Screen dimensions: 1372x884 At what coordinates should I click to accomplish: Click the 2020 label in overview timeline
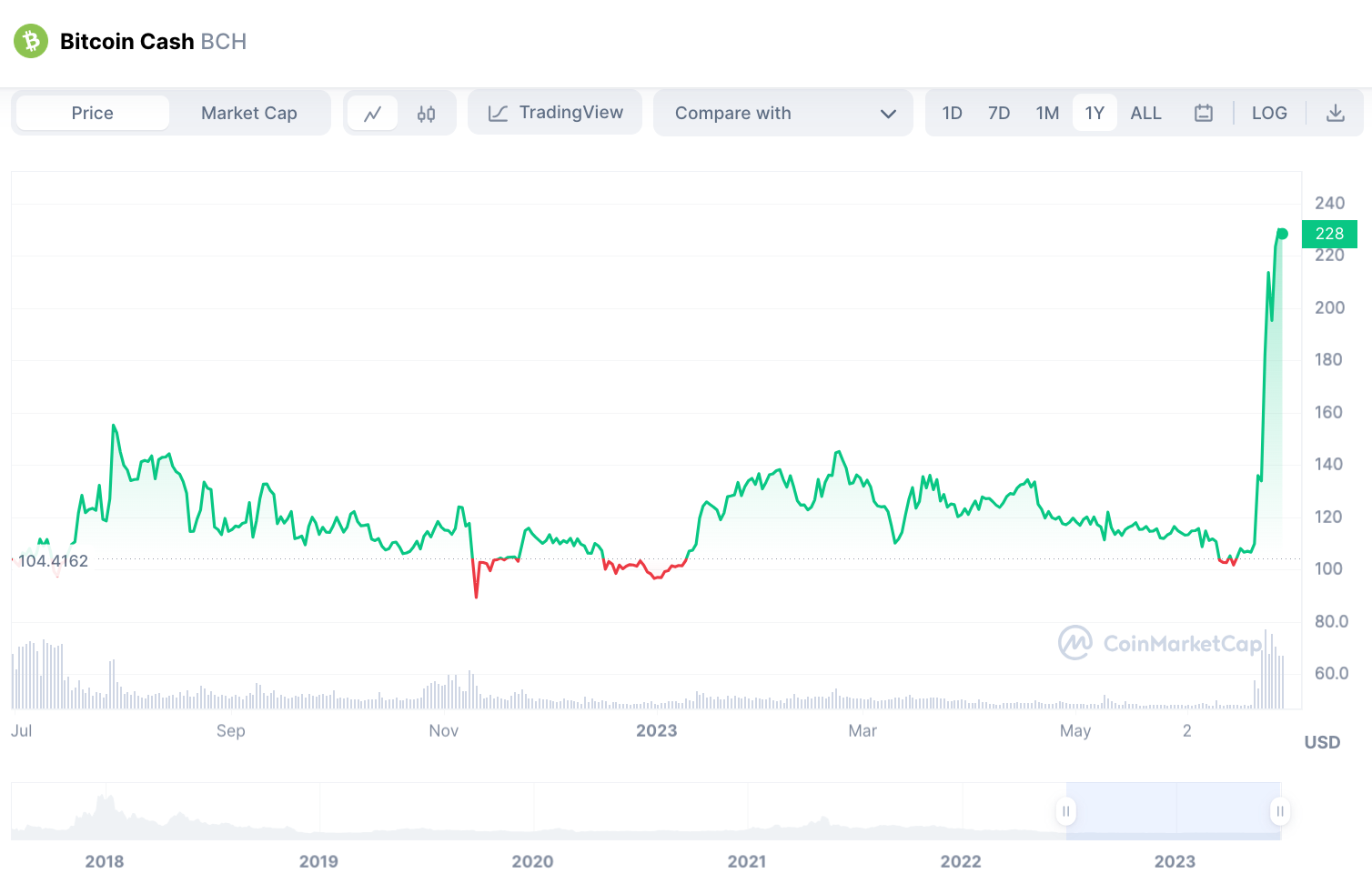[532, 861]
